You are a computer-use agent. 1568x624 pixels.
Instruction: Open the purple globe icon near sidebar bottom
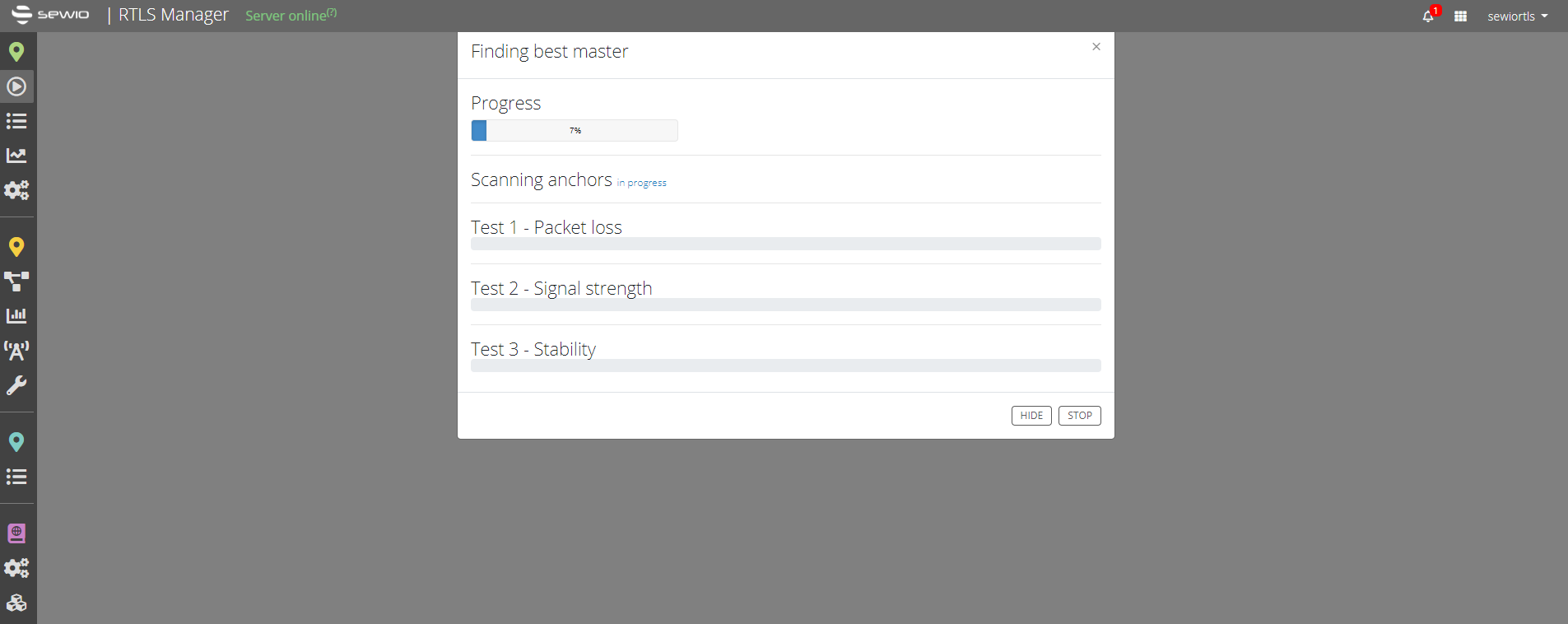[x=16, y=533]
